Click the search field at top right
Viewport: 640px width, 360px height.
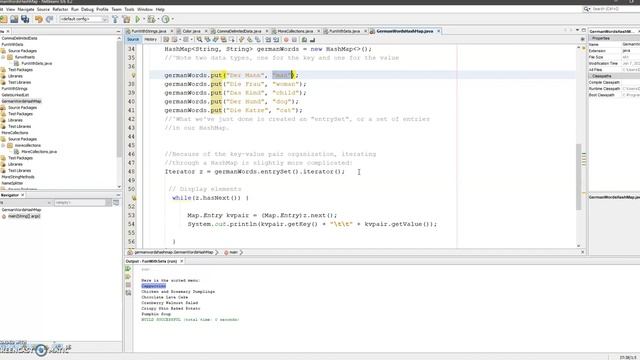click(x=615, y=9)
